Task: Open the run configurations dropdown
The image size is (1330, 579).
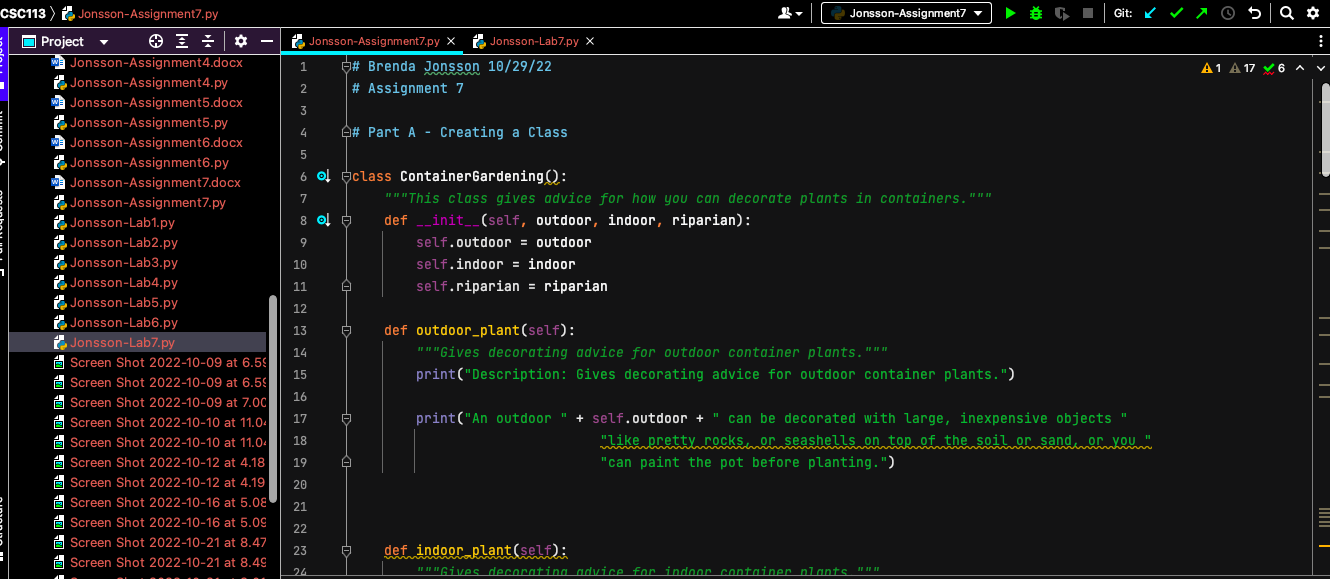Action: click(x=905, y=13)
